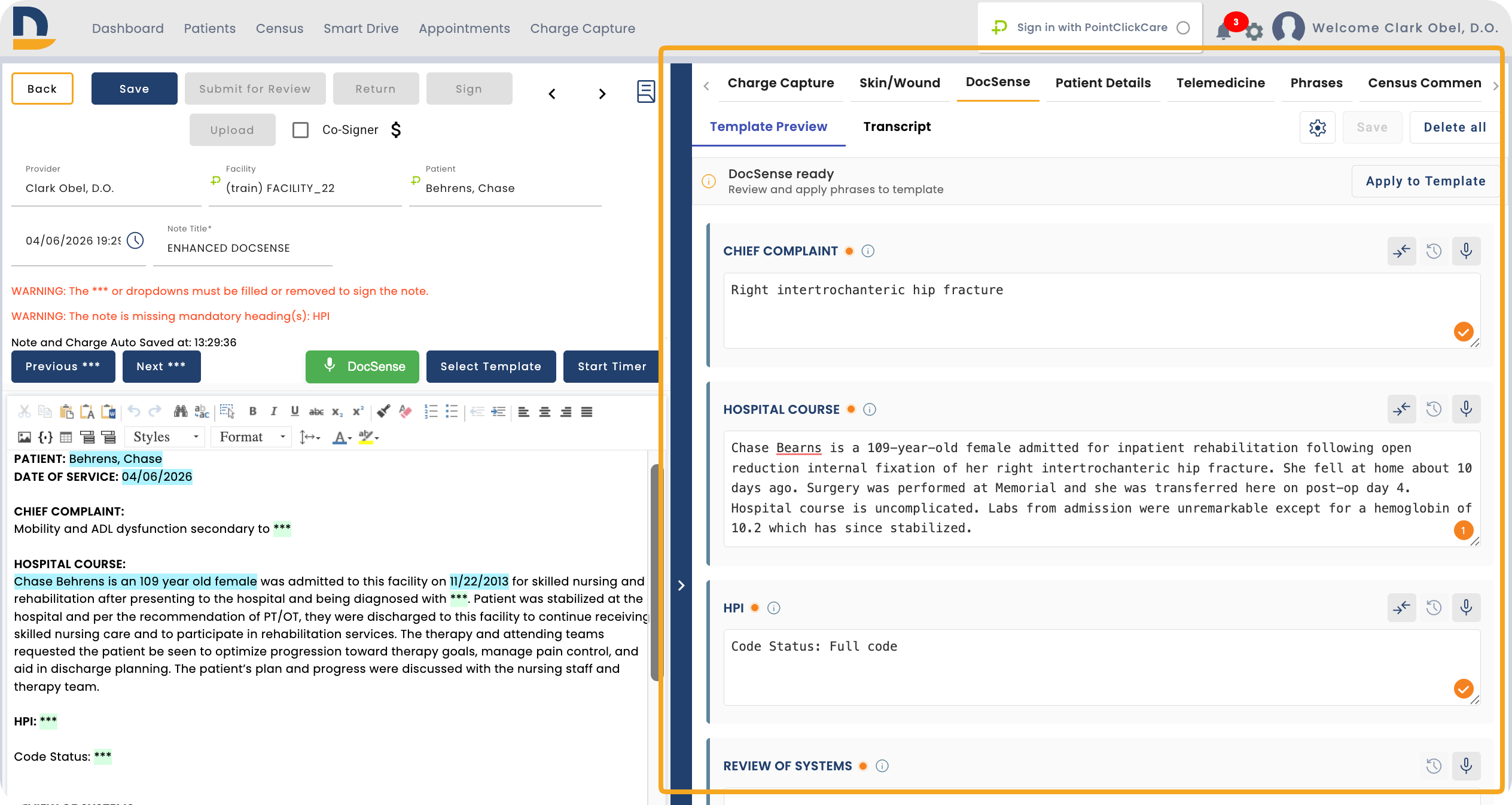The width and height of the screenshot is (1512, 805).
Task: Open the Patient Details tab
Action: [1103, 83]
